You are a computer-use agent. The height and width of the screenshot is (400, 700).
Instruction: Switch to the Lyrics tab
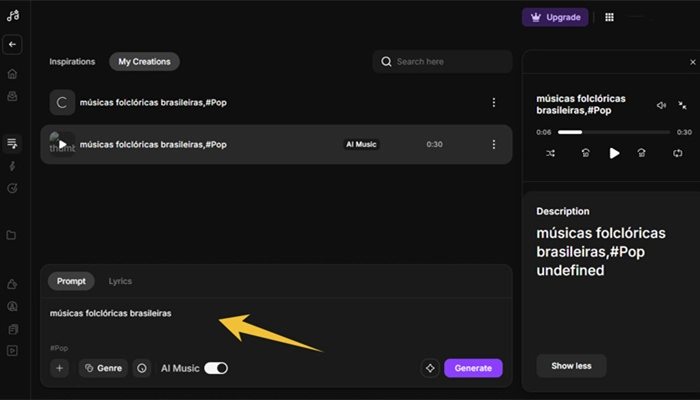[120, 281]
